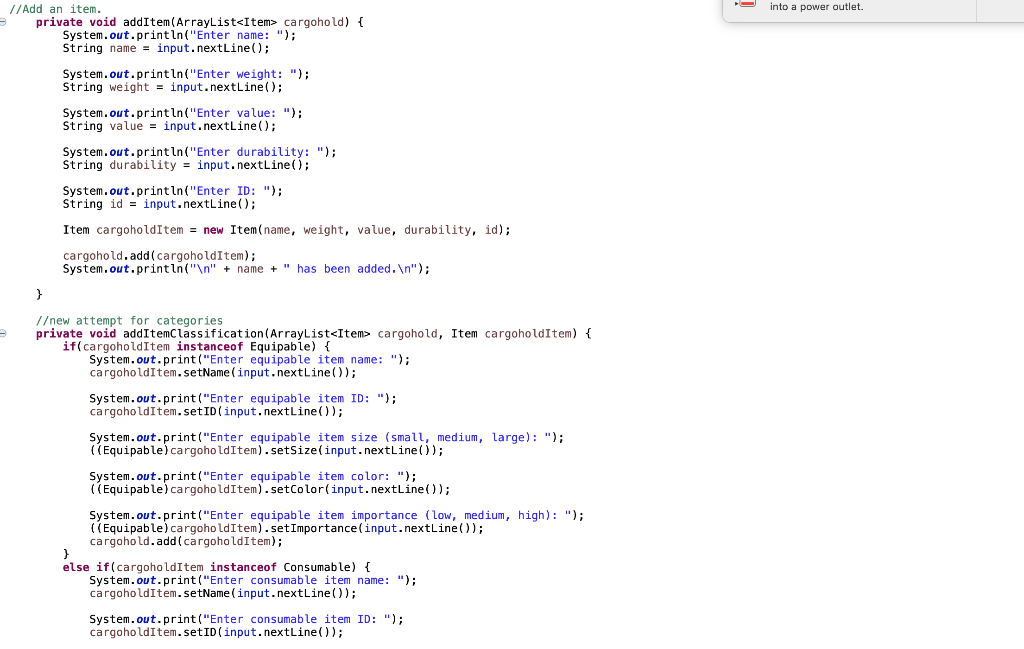
Task: Click the red battery icon in notification
Action: click(747, 4)
